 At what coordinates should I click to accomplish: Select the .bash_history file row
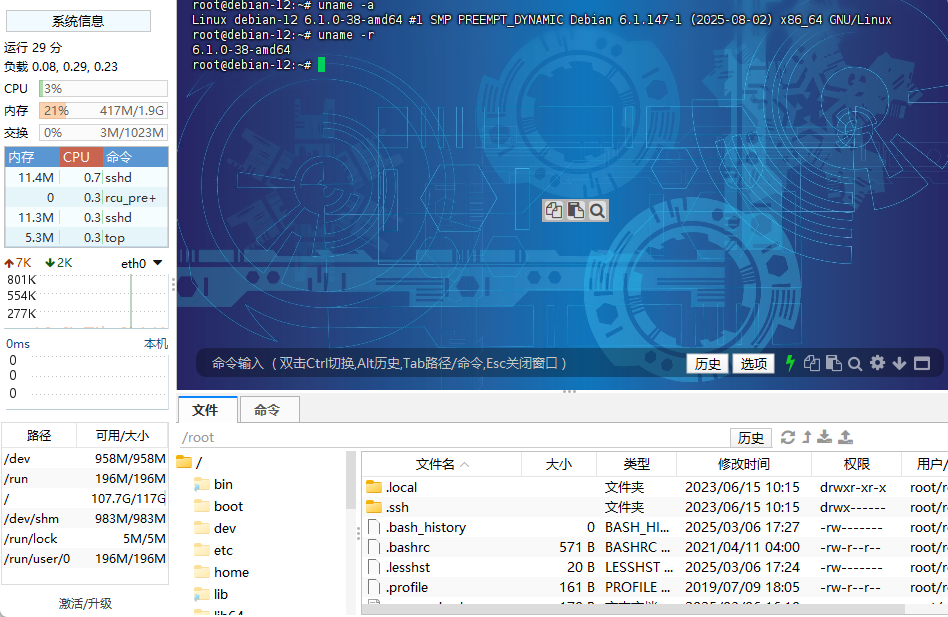click(655, 527)
